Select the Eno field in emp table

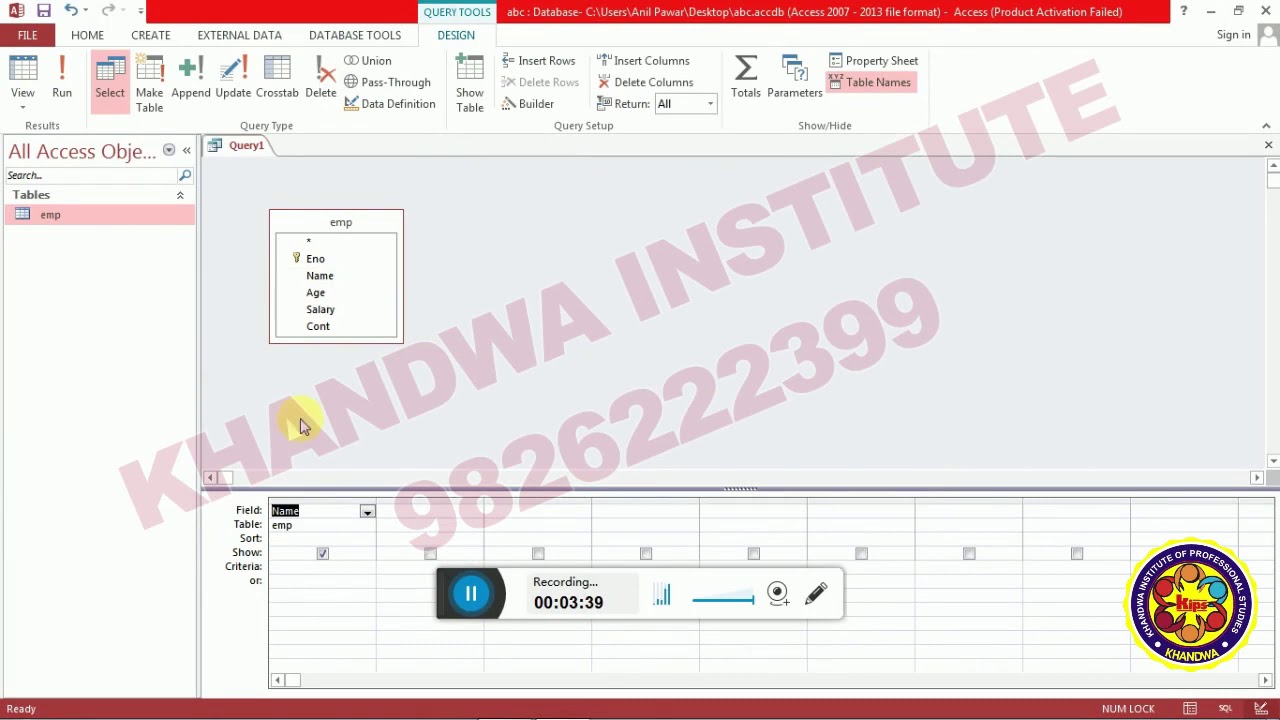[315, 259]
